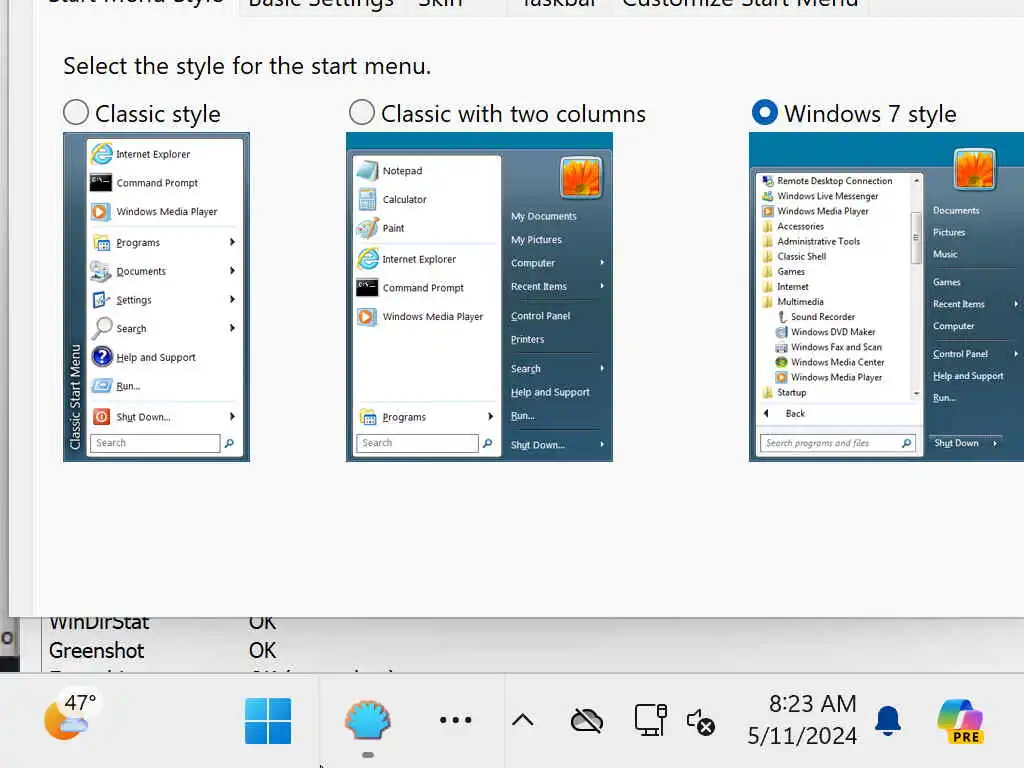
Task: Click the muted volume tray icon
Action: (701, 722)
